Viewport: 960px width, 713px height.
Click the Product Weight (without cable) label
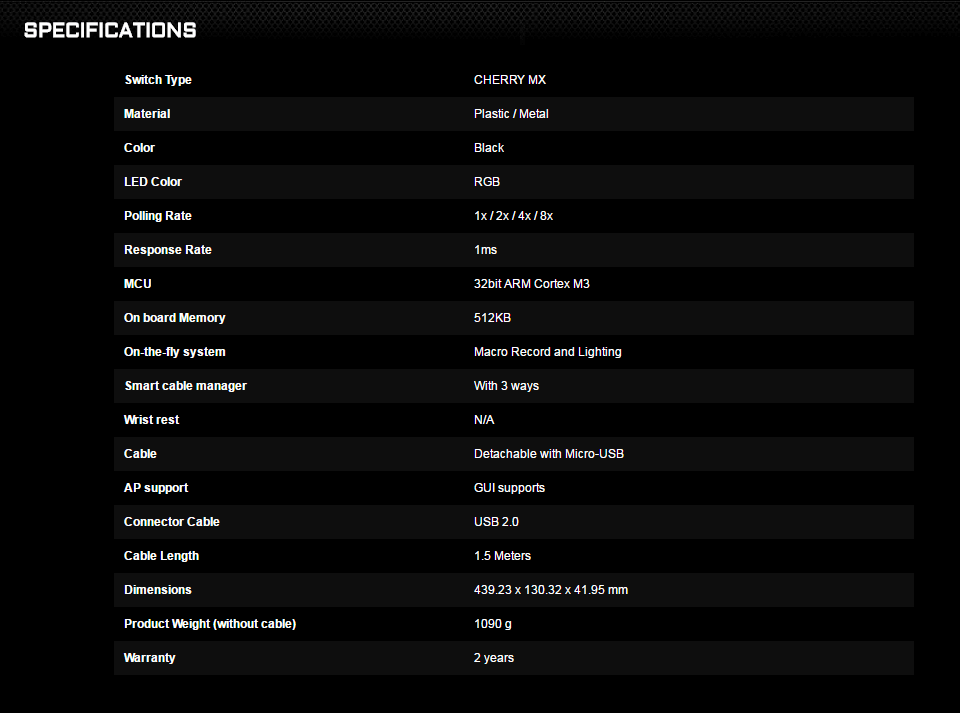coord(210,624)
